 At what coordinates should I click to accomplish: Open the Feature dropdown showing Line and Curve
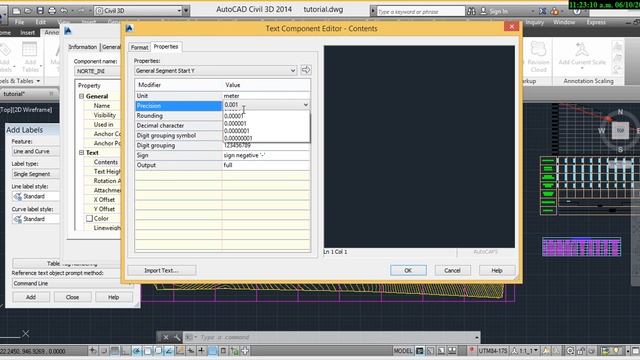pos(36,151)
